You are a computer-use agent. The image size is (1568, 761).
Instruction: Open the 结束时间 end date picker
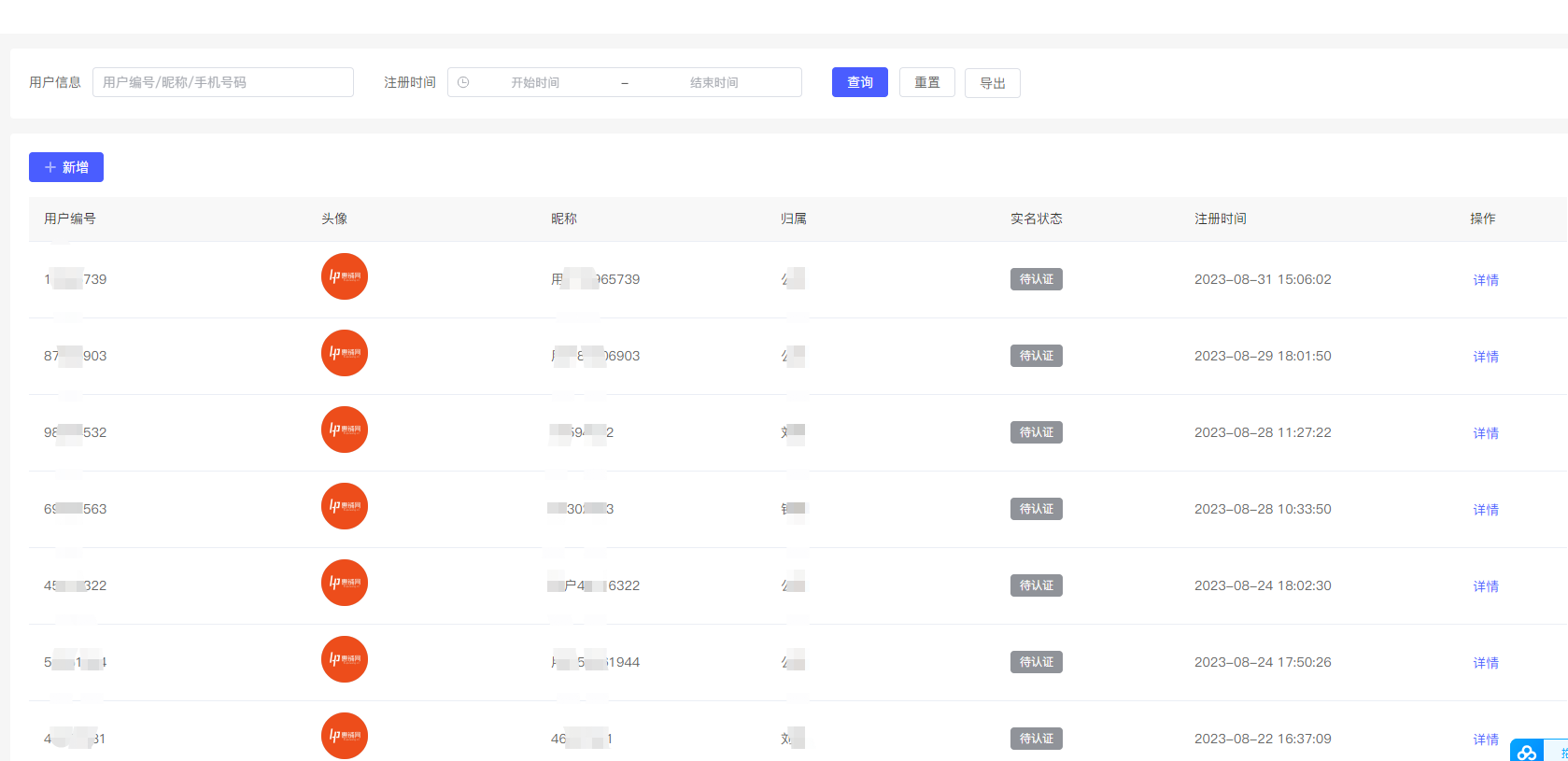tap(714, 82)
